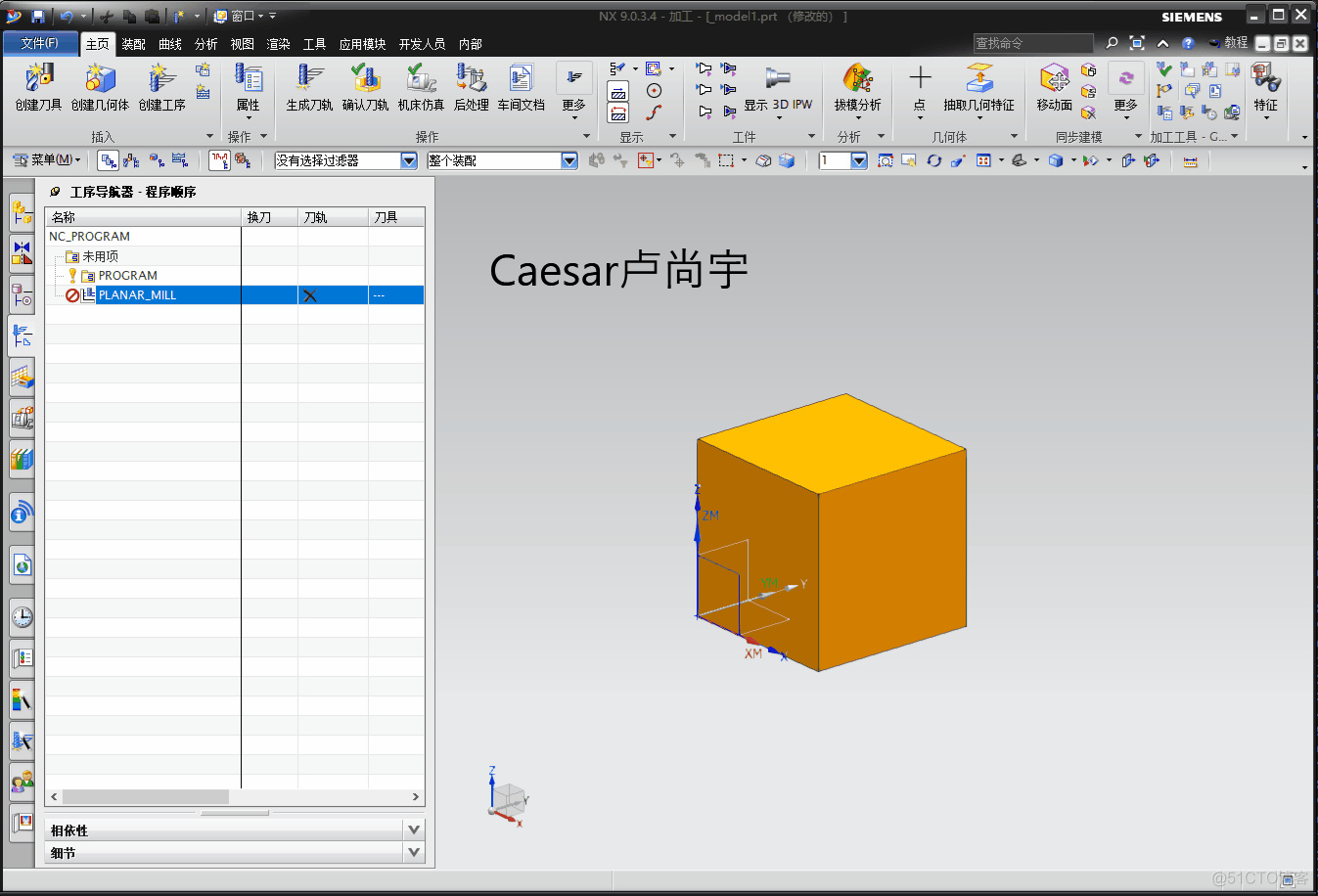Image resolution: width=1318 pixels, height=896 pixels.
Task: Click the Insert (插入) group expander arrow
Action: pyautogui.click(x=209, y=136)
